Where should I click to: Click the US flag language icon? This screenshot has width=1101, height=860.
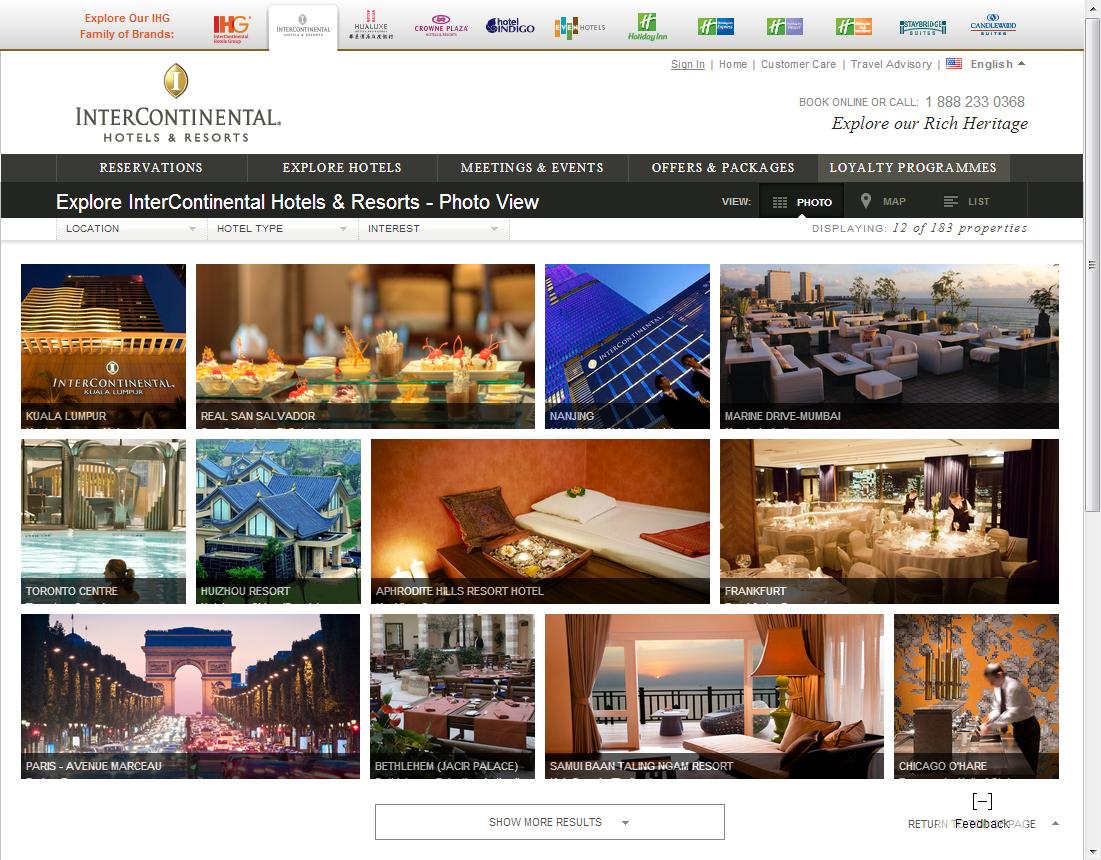click(954, 63)
